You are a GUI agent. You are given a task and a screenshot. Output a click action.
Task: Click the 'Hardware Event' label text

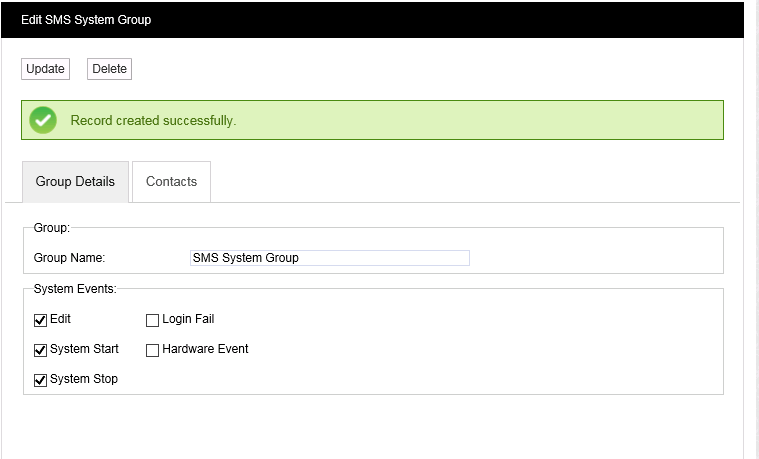(x=205, y=349)
